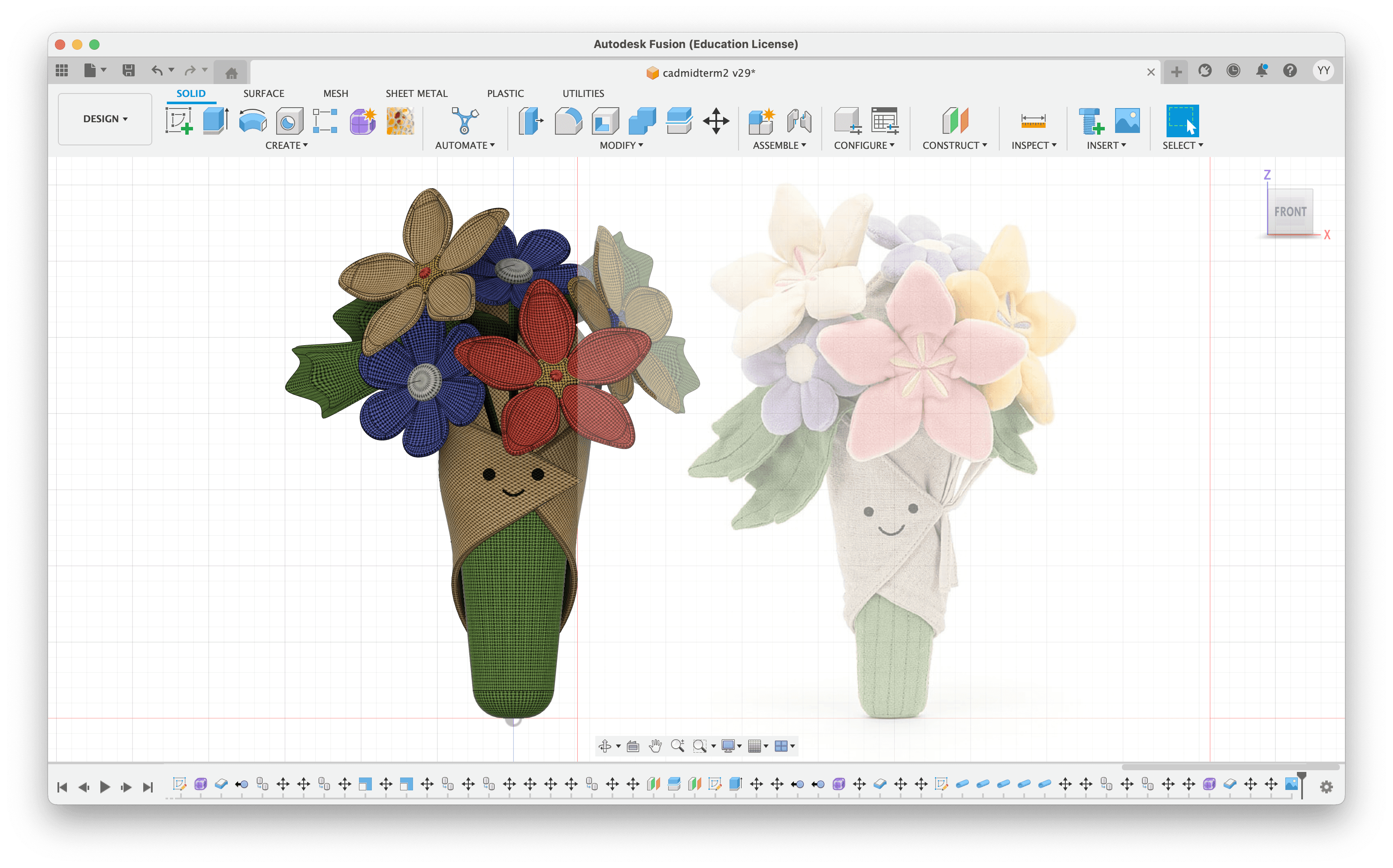Click the Create Form icon
1393x868 pixels.
coord(362,121)
